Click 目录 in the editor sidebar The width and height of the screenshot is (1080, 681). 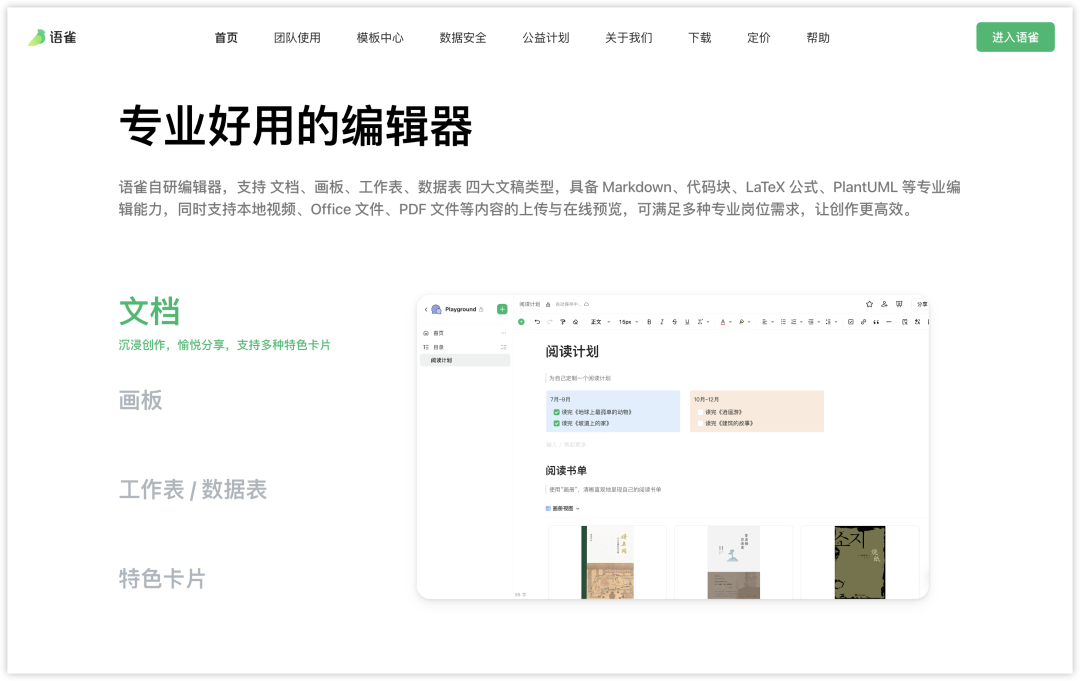tap(438, 347)
